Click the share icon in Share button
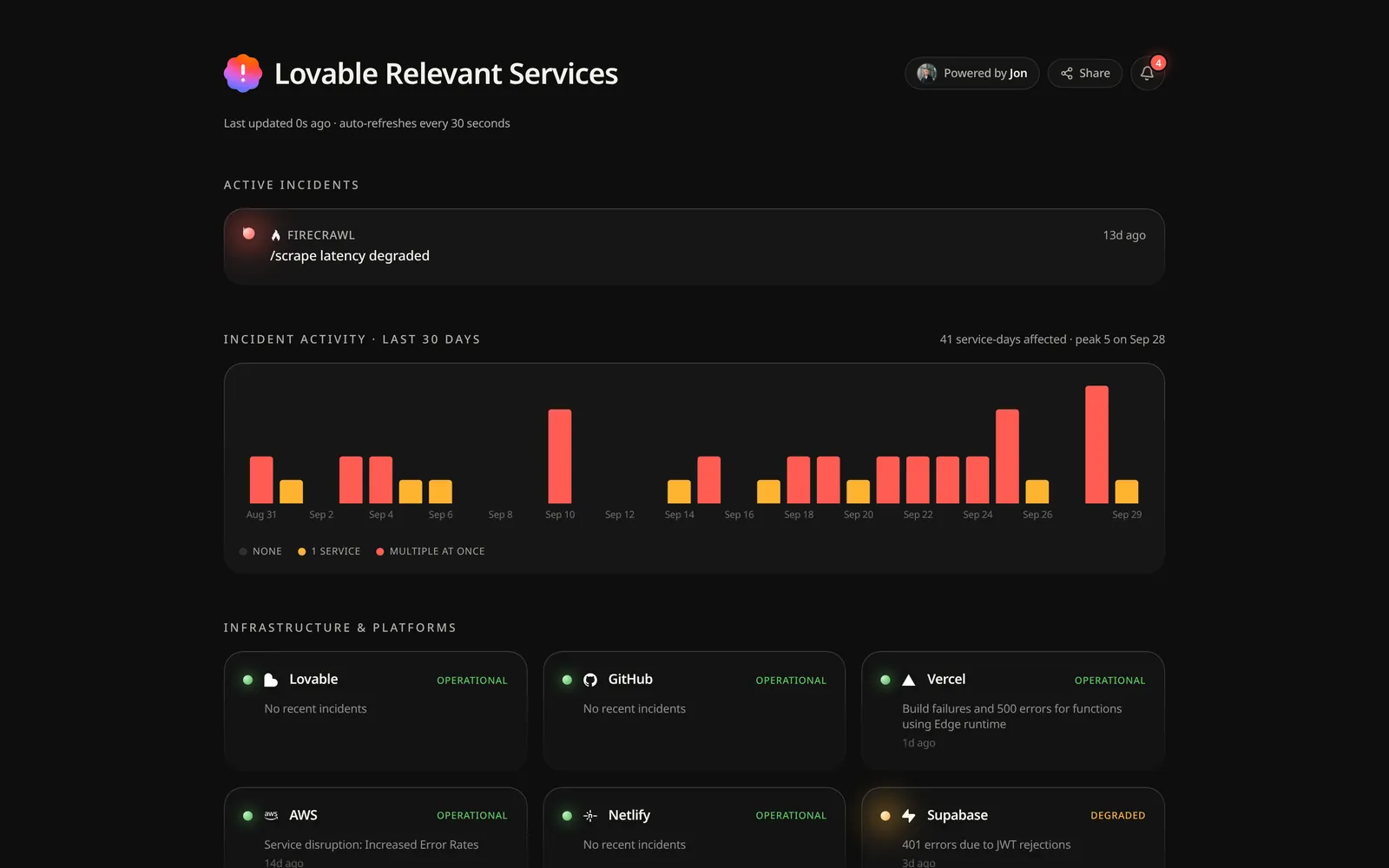1389x868 pixels. point(1067,73)
